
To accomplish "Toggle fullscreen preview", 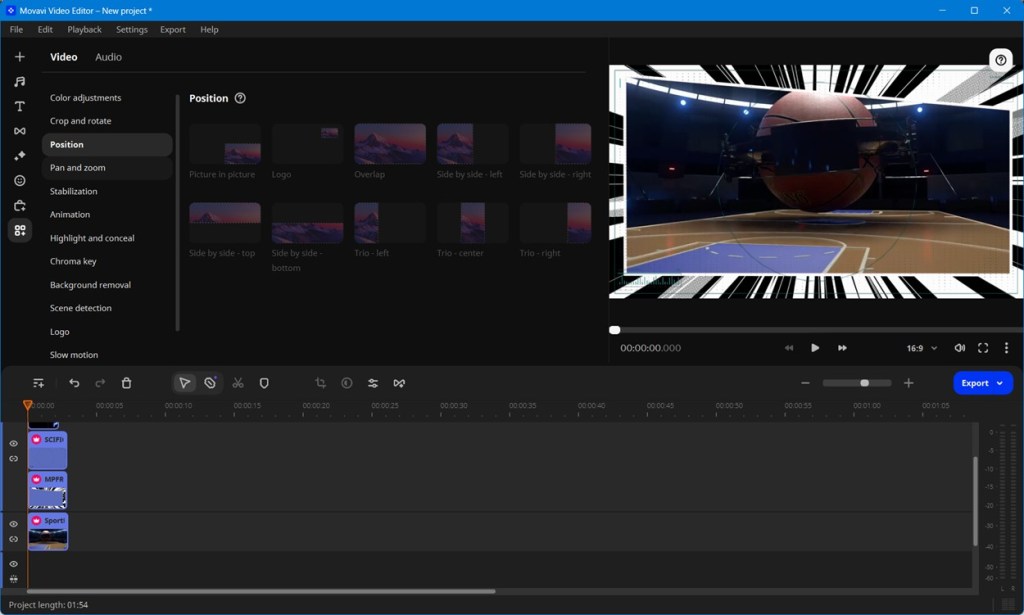I will point(983,348).
